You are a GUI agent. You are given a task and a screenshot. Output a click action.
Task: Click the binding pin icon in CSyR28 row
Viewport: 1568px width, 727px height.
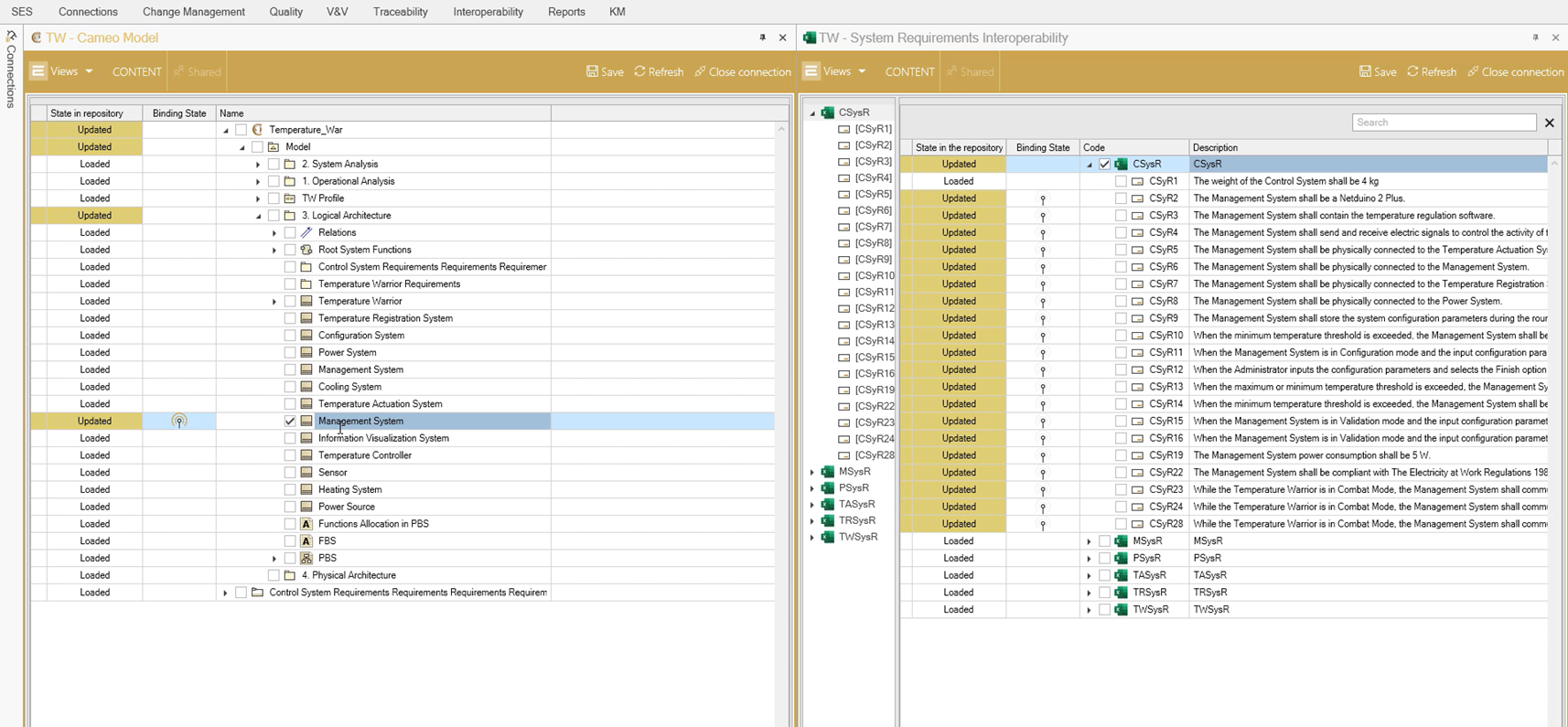tap(1043, 525)
